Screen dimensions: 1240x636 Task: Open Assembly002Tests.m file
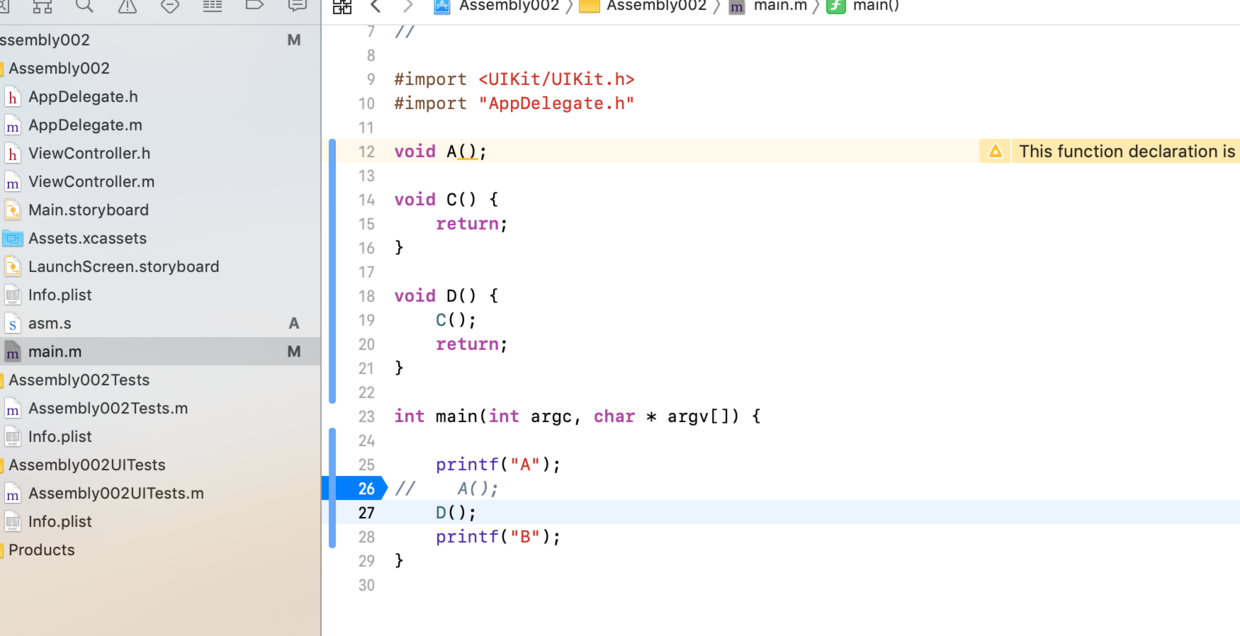pos(108,408)
